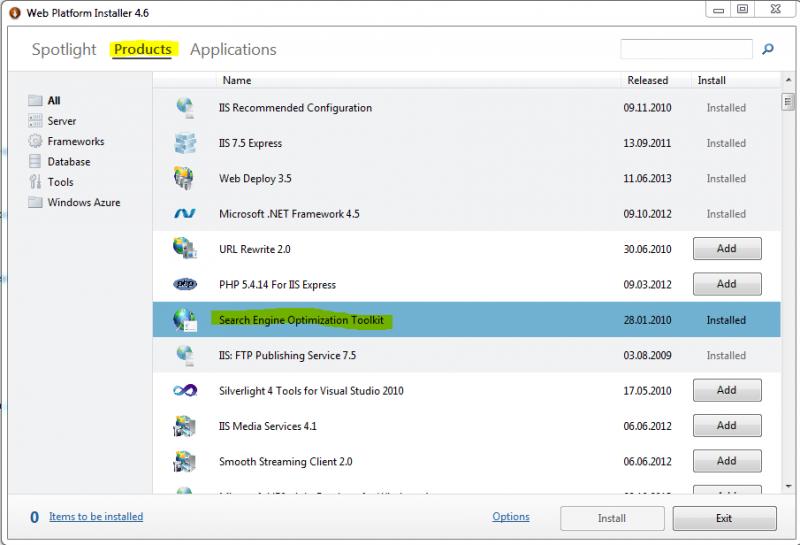
Task: Select Search Engine Optimization Toolkit name
Action: pos(301,320)
